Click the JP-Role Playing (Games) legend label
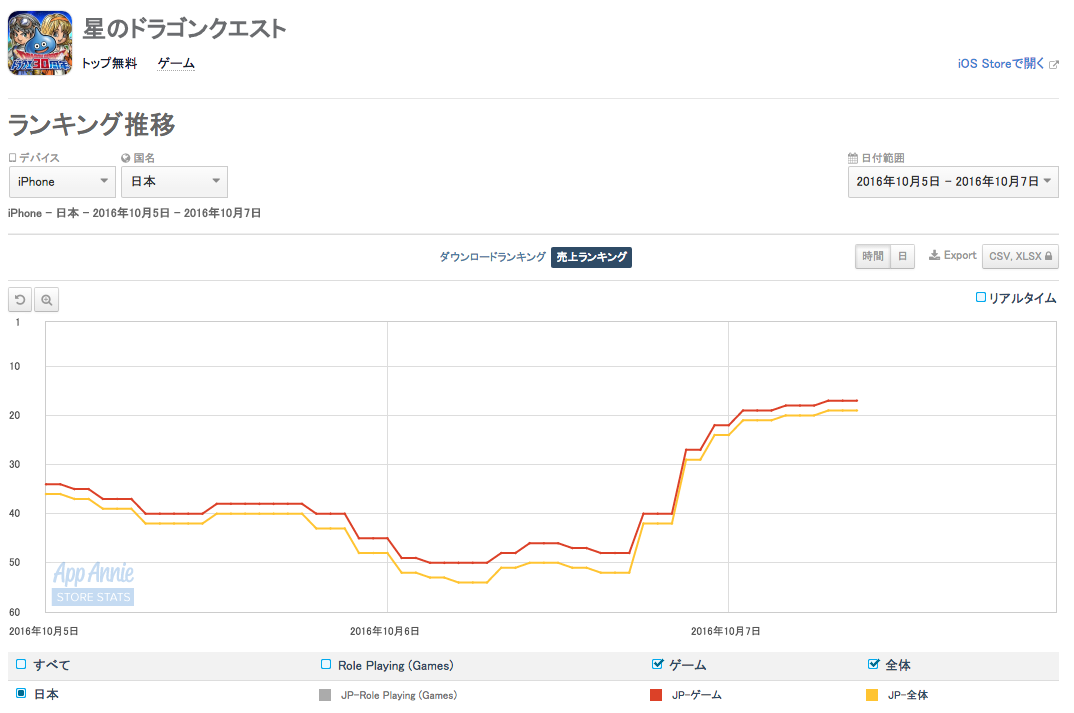This screenshot has width=1074, height=713. [x=399, y=695]
